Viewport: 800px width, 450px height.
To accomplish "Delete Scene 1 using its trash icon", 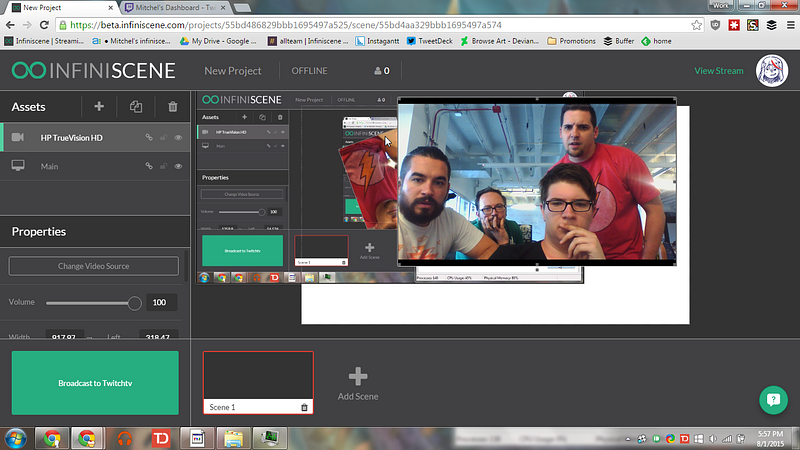I will point(304,407).
